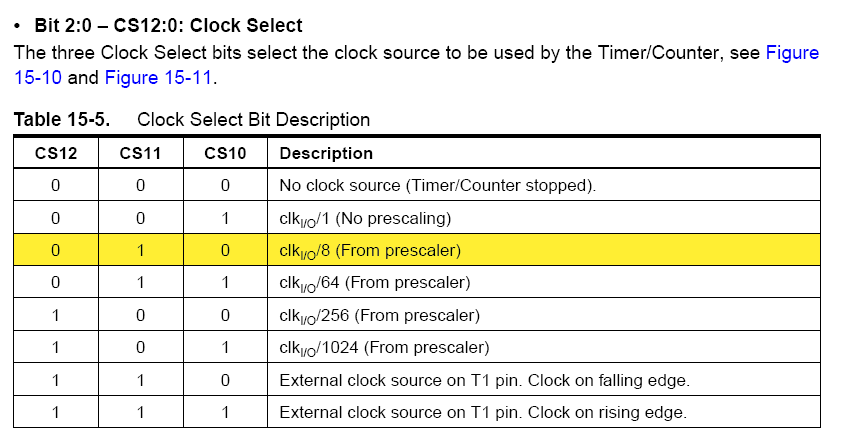Open the Figure 15-11 link
The height and width of the screenshot is (448, 842).
(158, 78)
